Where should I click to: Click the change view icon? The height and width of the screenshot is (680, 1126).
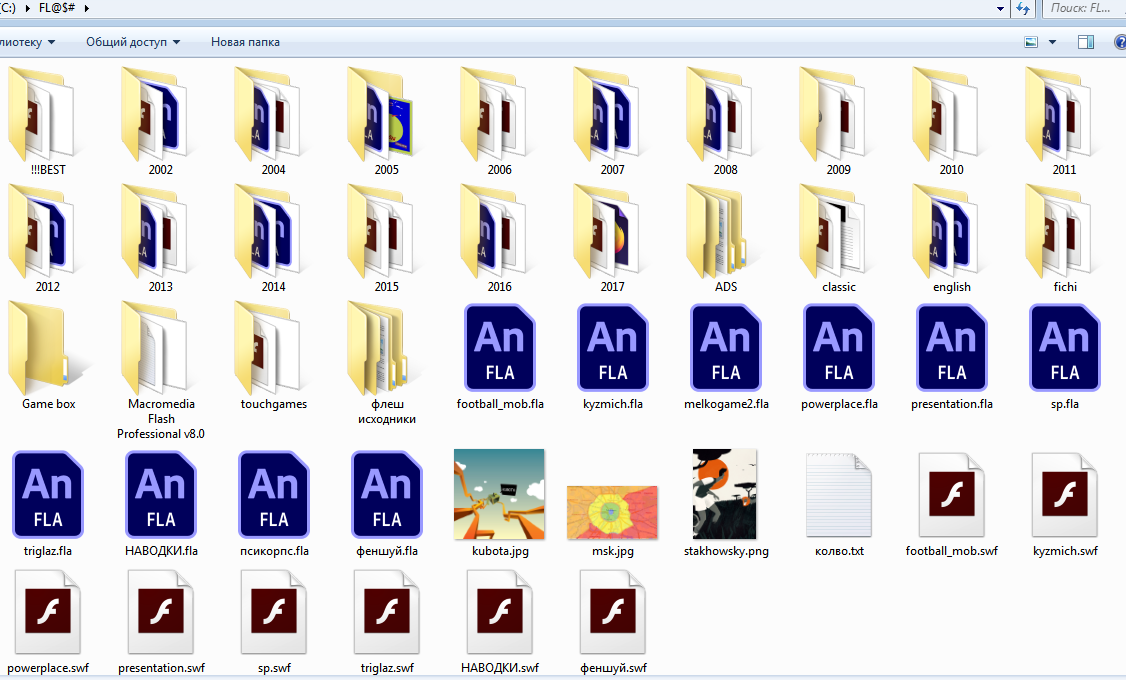(x=1030, y=42)
